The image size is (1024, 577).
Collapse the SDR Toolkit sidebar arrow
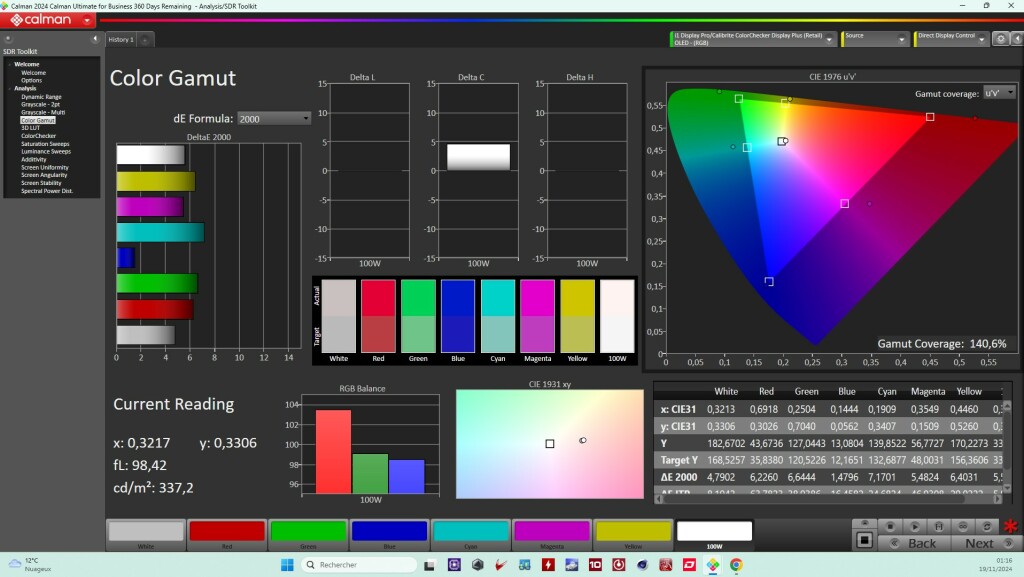(95, 39)
